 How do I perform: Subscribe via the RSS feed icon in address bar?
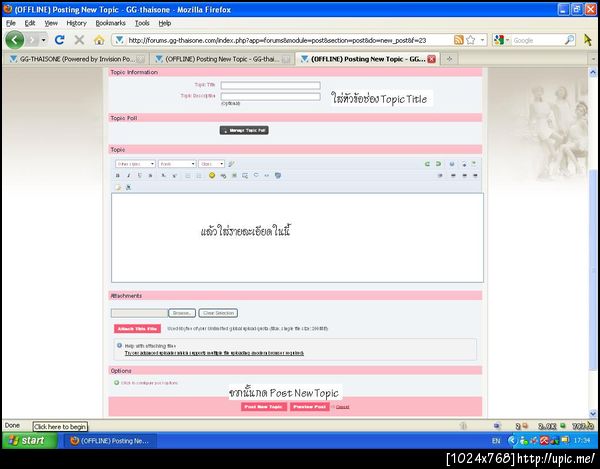(x=458, y=40)
